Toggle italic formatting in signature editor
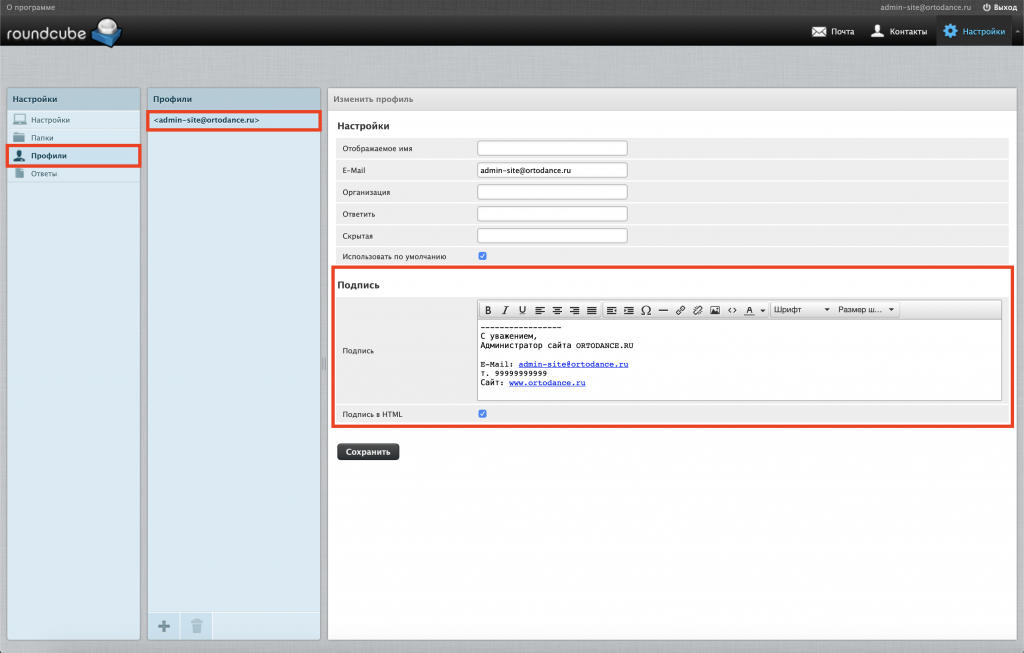The width and height of the screenshot is (1024, 653). [x=505, y=310]
